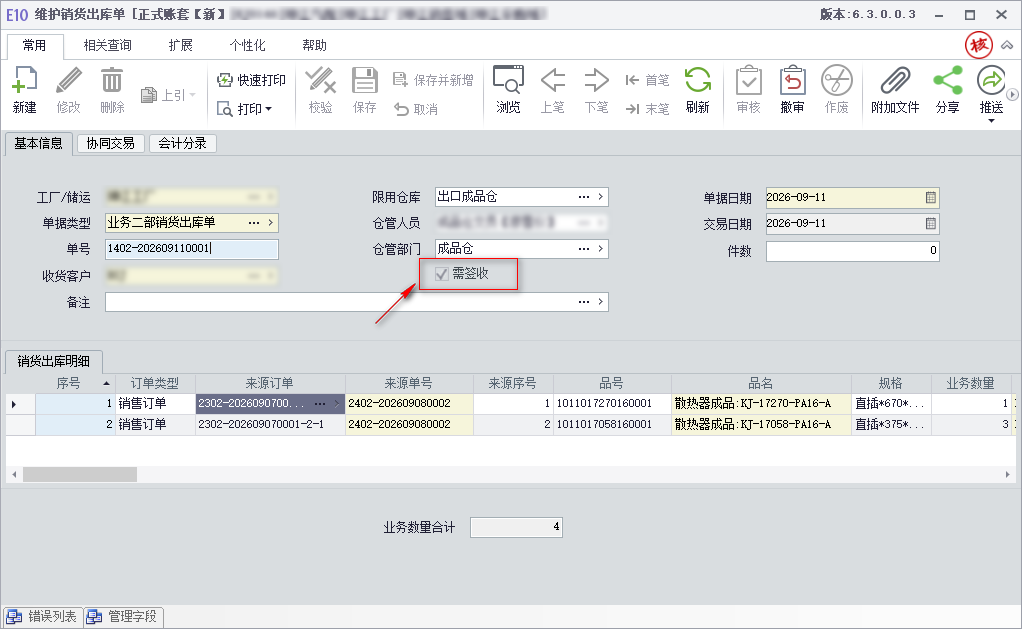Click the 校验 (Validate) icon

tap(321, 81)
